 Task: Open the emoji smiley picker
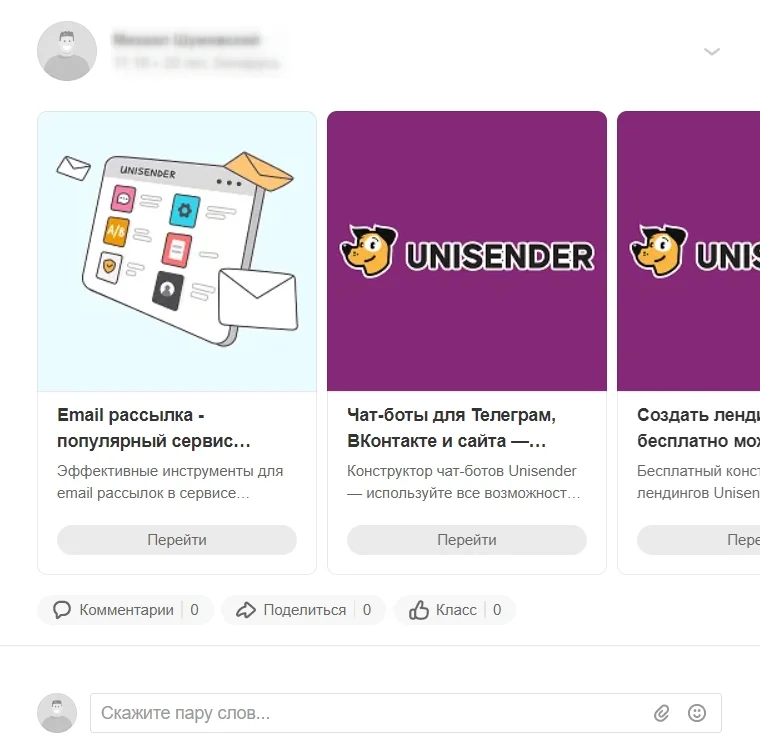697,714
